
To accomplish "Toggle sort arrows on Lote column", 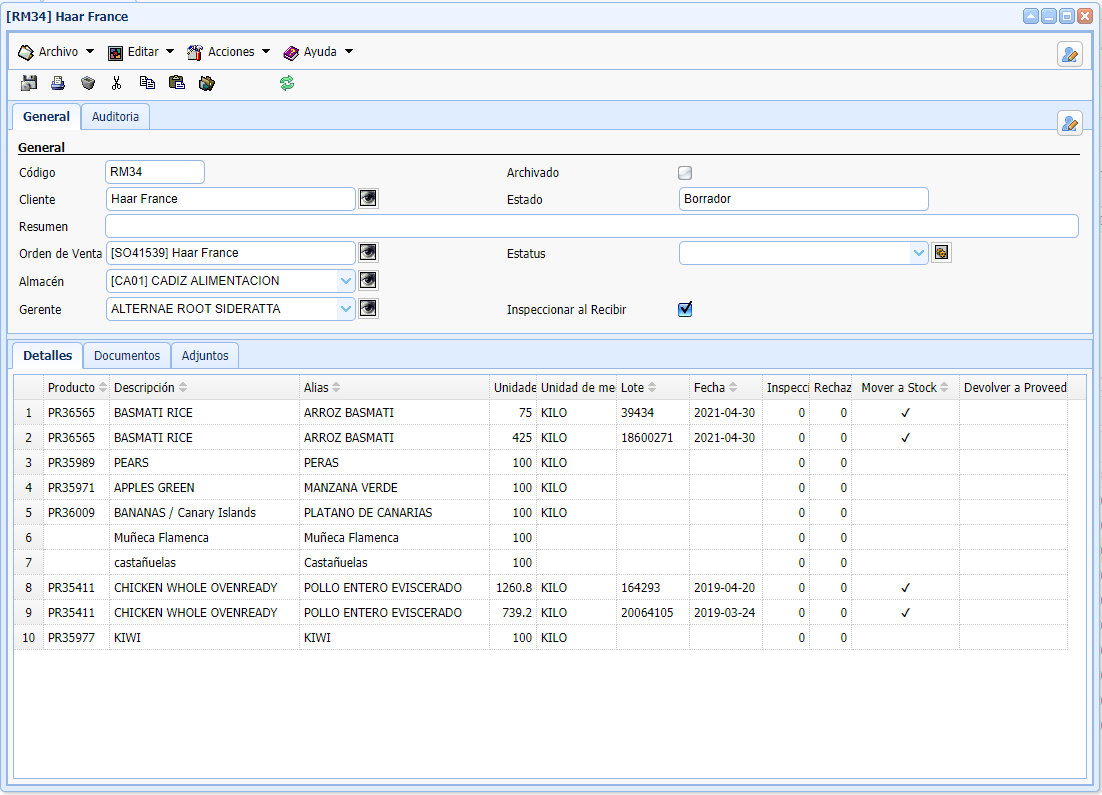I will click(x=652, y=387).
